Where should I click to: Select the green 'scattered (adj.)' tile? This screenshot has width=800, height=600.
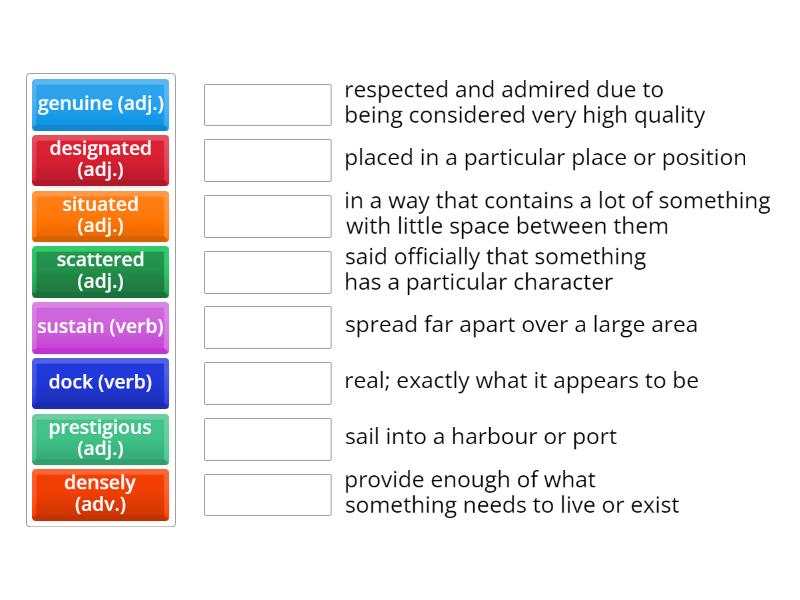(x=100, y=271)
